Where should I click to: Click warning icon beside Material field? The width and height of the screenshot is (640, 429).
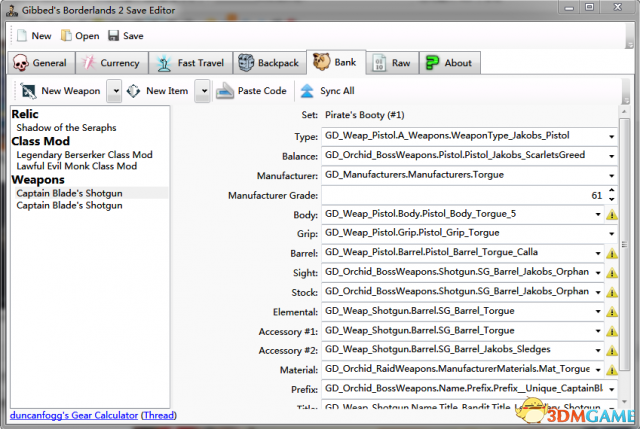[611, 370]
